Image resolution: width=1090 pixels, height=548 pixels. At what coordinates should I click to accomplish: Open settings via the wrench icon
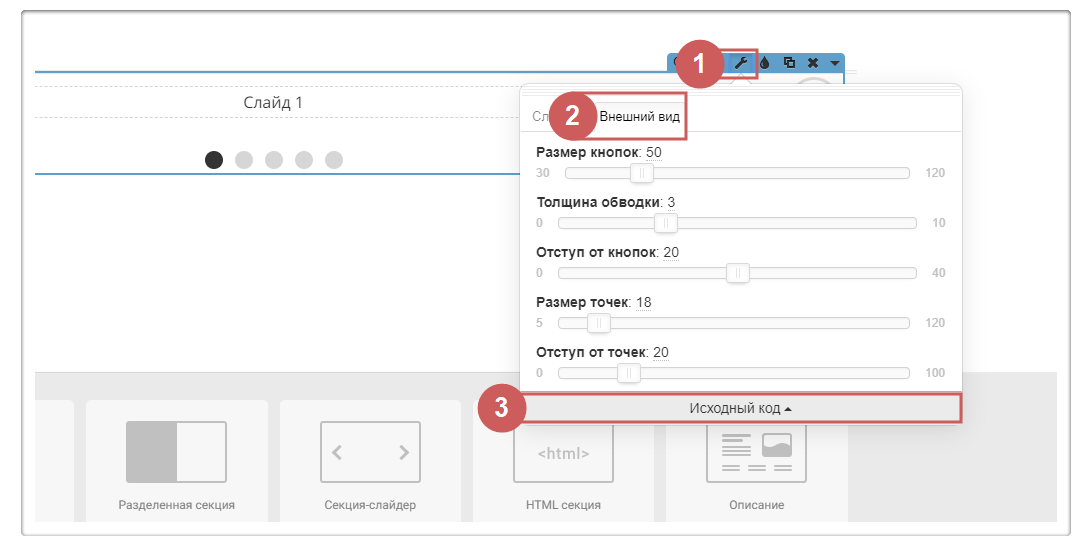tap(741, 63)
